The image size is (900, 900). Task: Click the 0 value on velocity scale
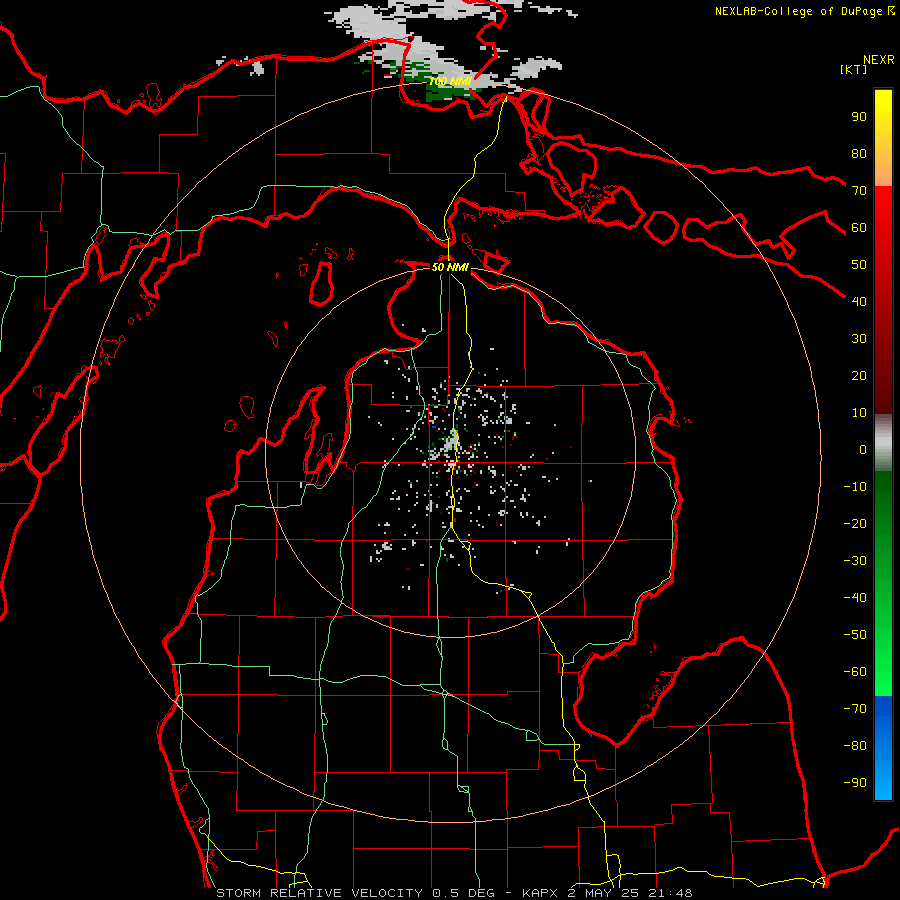[863, 450]
